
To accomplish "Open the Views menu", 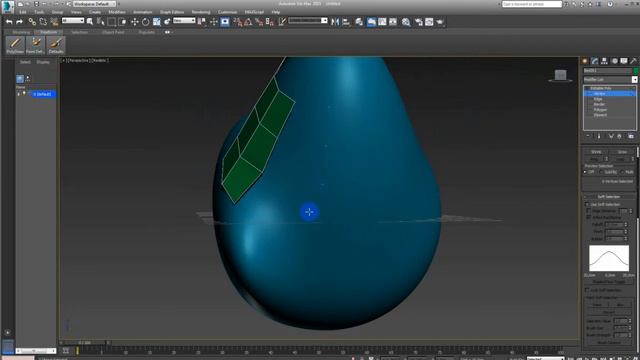I will [76, 12].
